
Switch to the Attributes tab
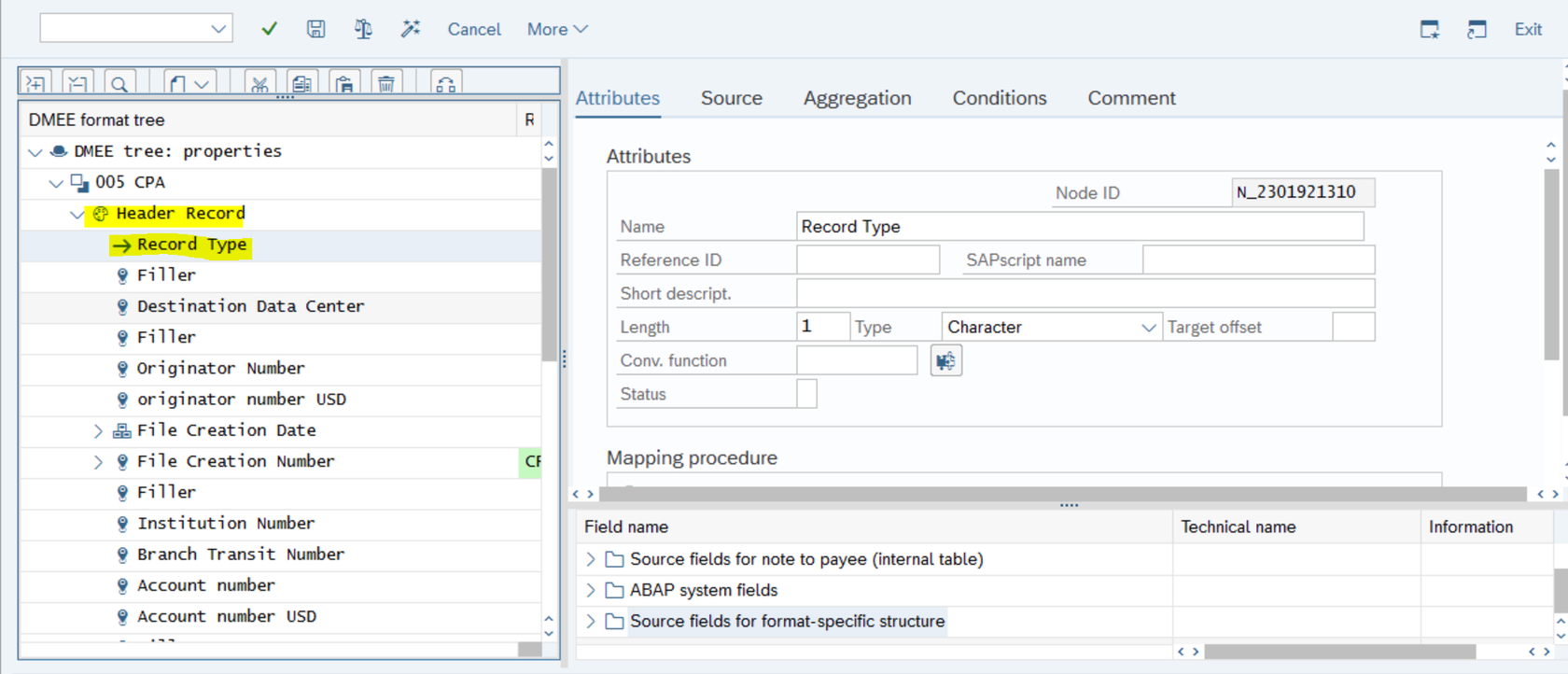617,98
